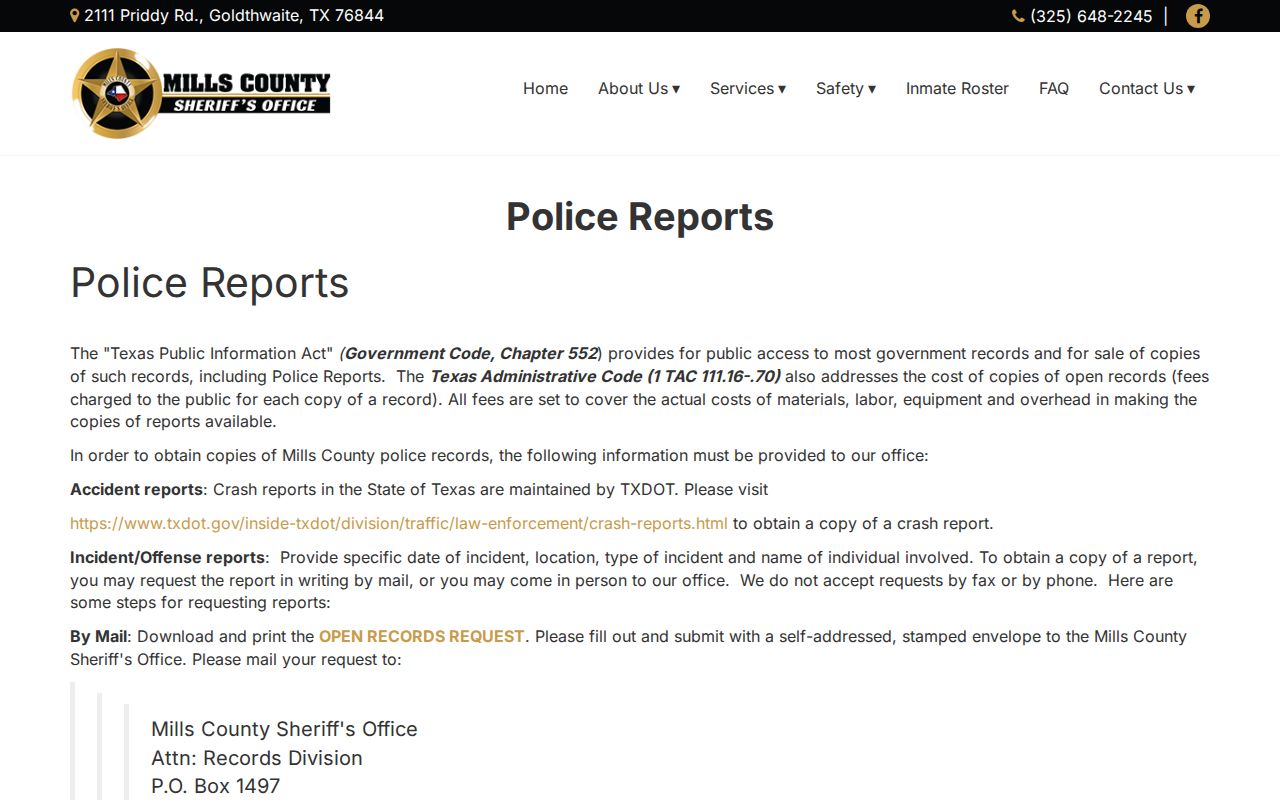Viewport: 1280px width, 800px height.
Task: Expand the About Us menu
Action: 639,88
